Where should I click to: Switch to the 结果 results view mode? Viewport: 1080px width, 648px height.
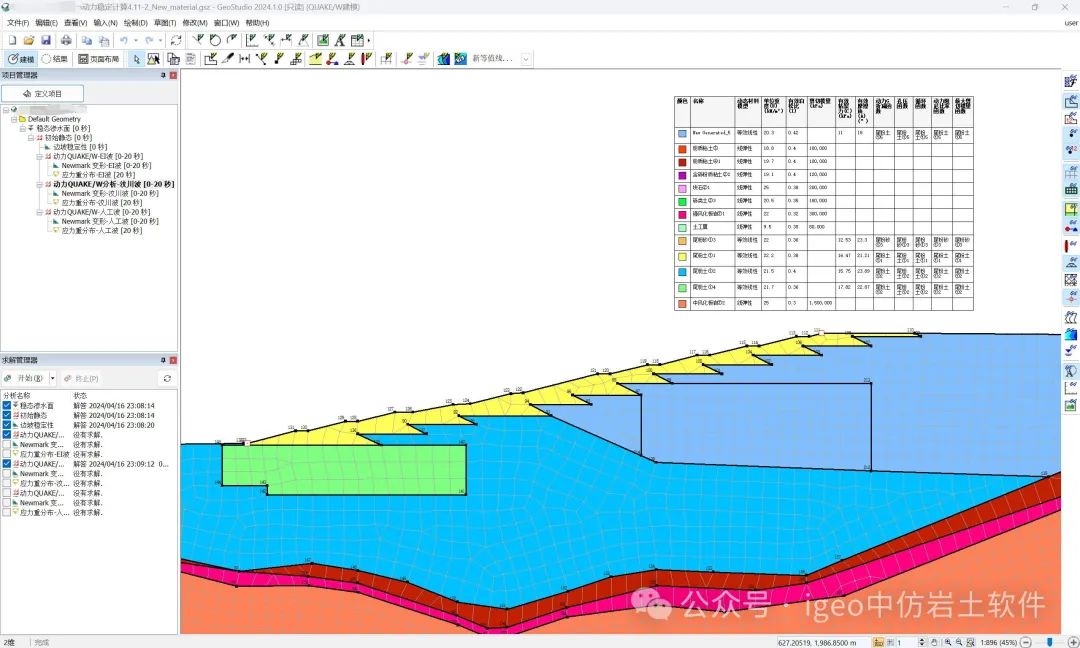(x=55, y=59)
